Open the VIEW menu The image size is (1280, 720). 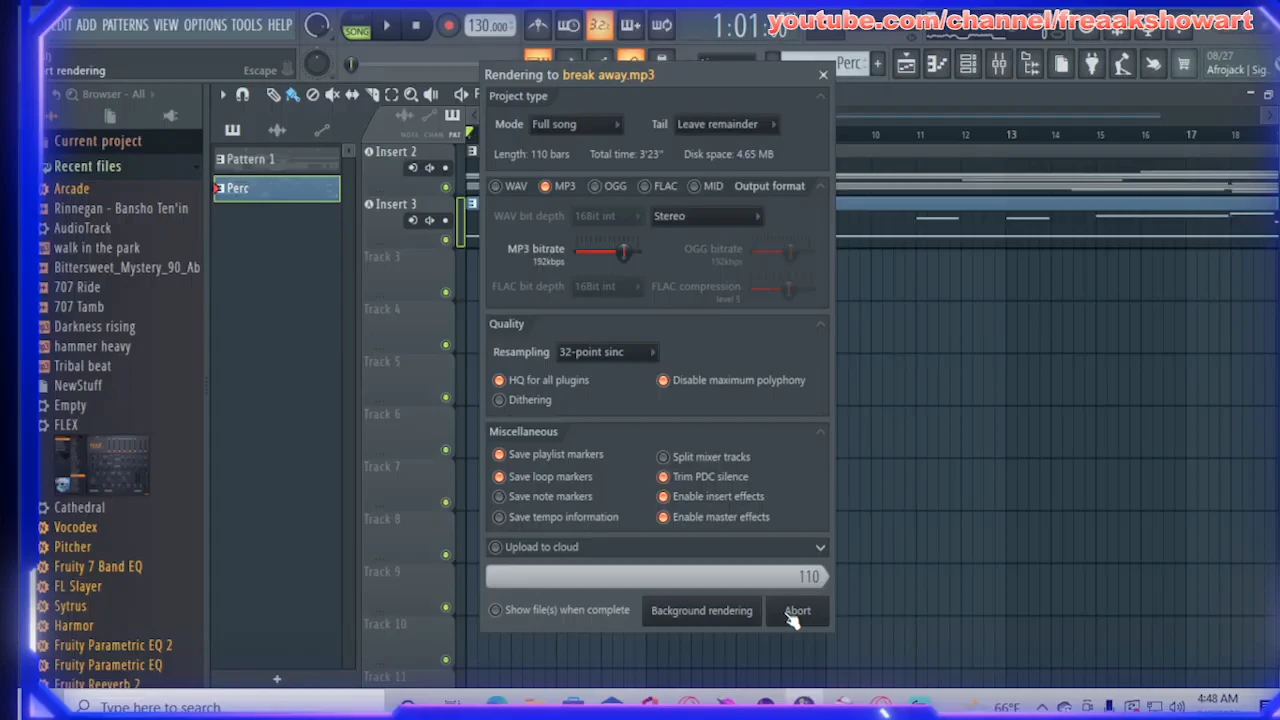point(166,25)
